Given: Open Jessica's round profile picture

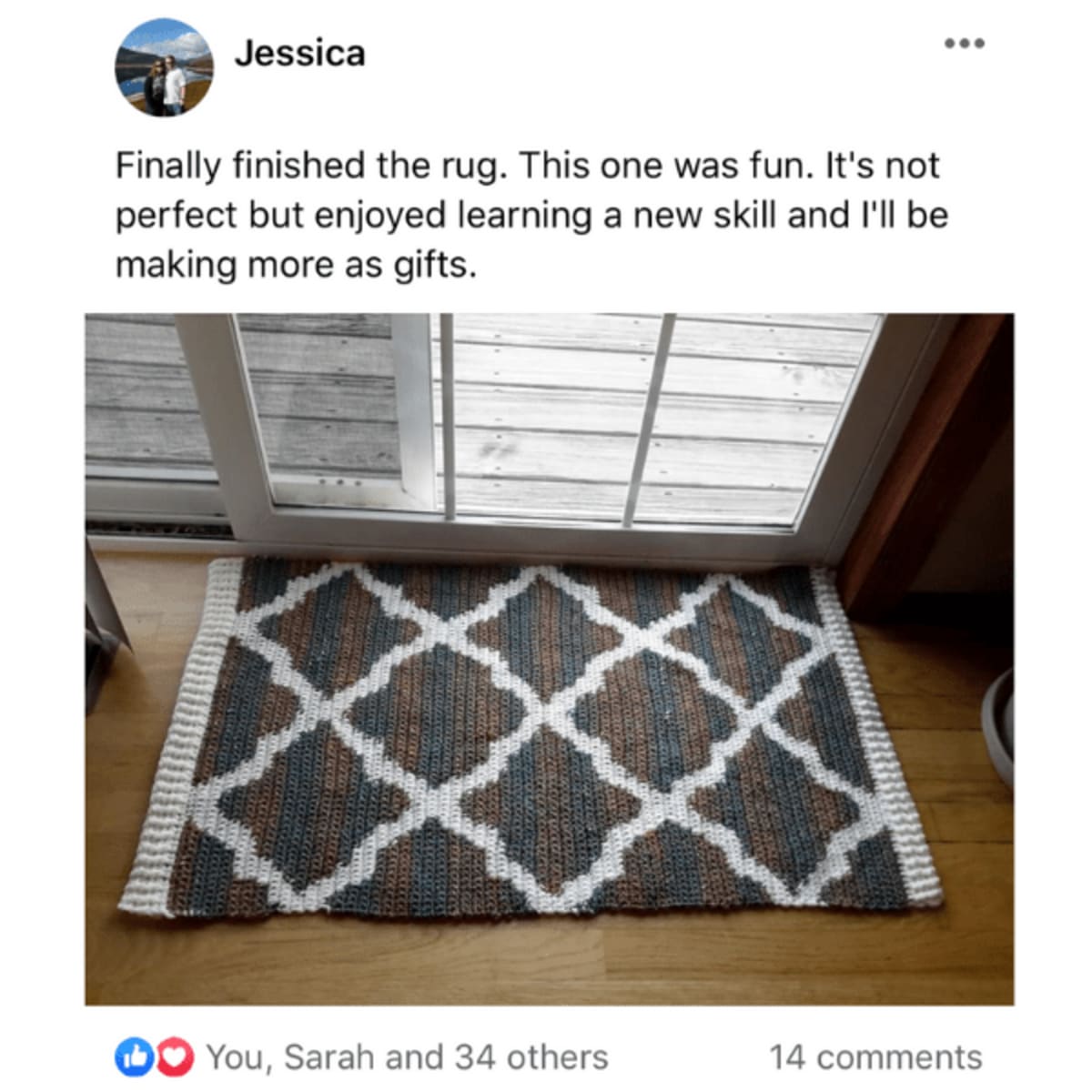Looking at the screenshot, I should coord(164,67).
